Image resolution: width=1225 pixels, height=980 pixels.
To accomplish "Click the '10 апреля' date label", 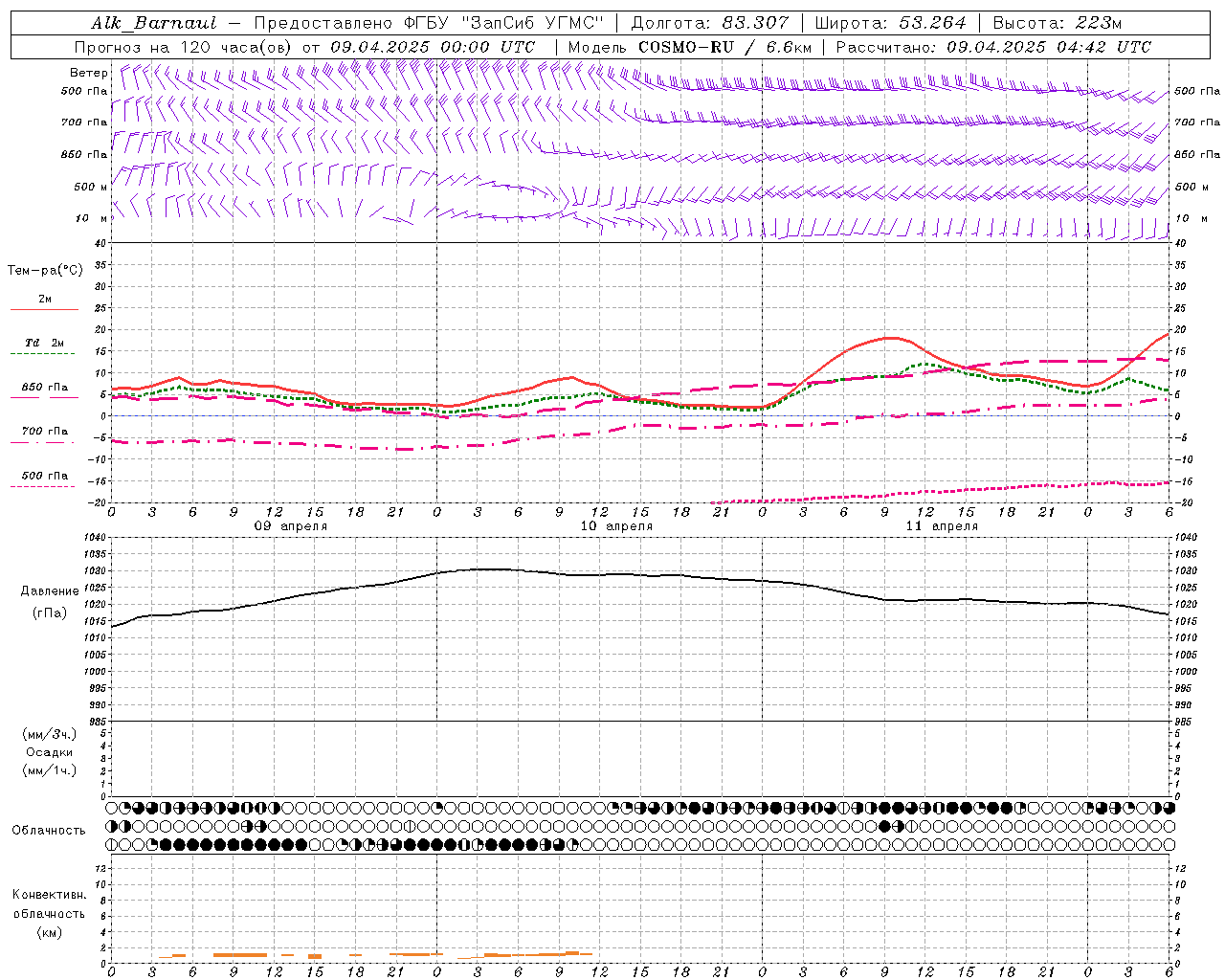I will pyautogui.click(x=616, y=526).
